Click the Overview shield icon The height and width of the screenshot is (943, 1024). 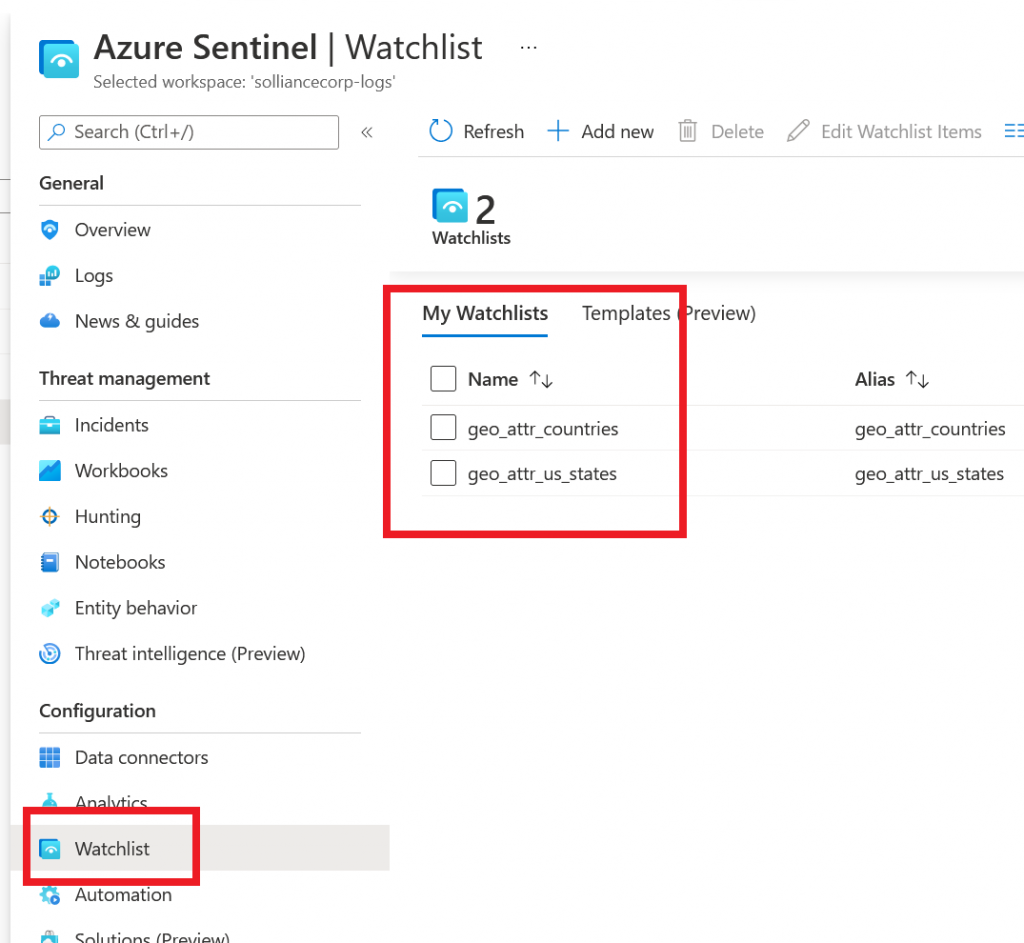(x=50, y=230)
